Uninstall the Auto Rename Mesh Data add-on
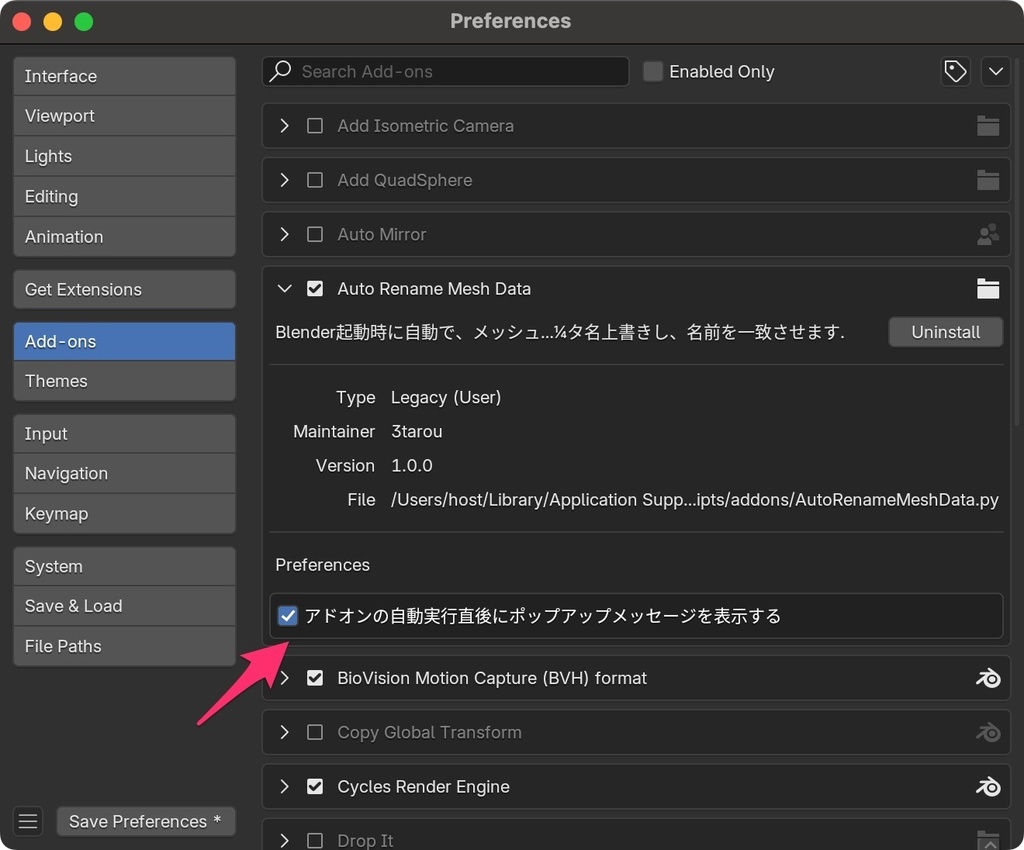This screenshot has width=1024, height=850. [x=945, y=331]
